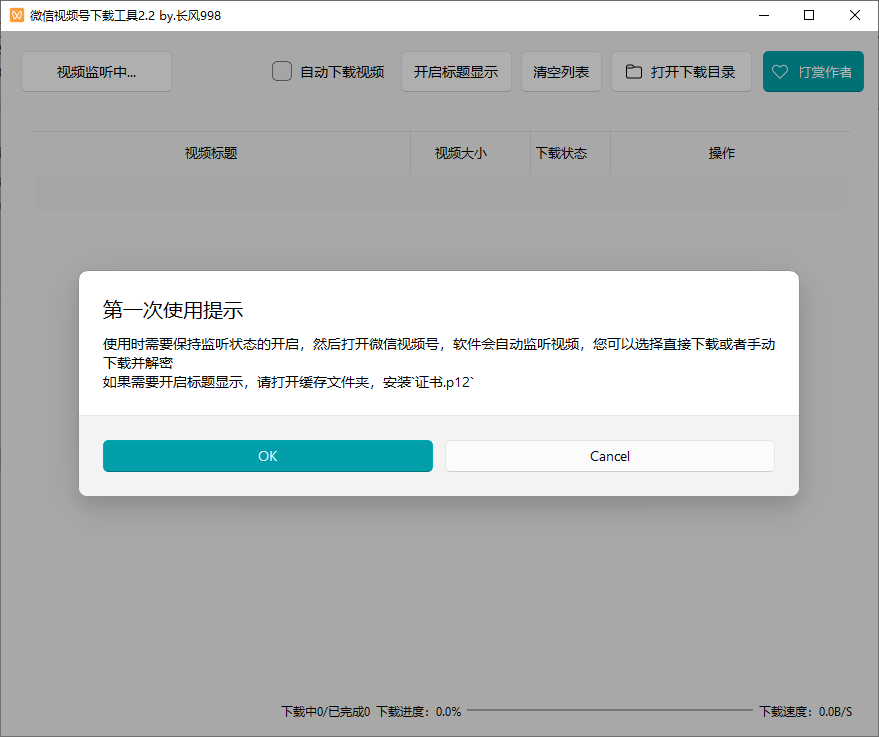Dismiss the dialog with Cancel
The image size is (879, 737).
tap(609, 456)
